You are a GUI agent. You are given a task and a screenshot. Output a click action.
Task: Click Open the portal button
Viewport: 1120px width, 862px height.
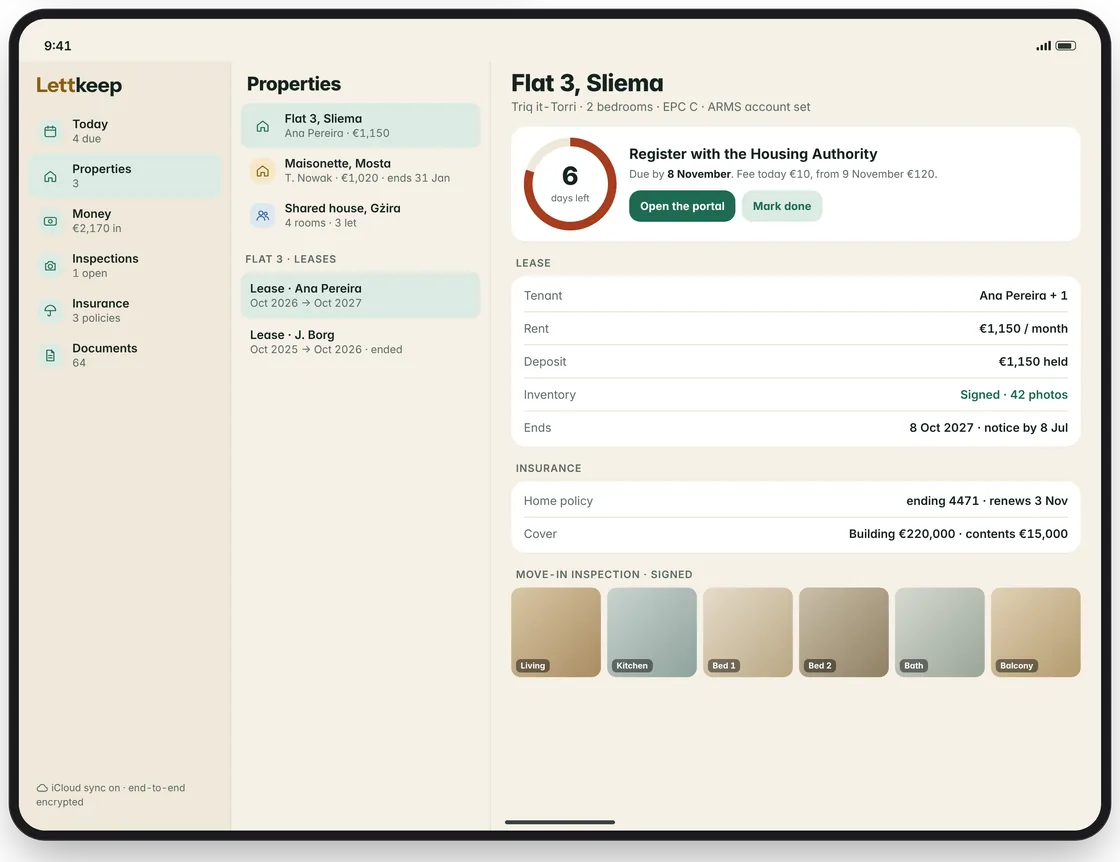[x=682, y=206]
